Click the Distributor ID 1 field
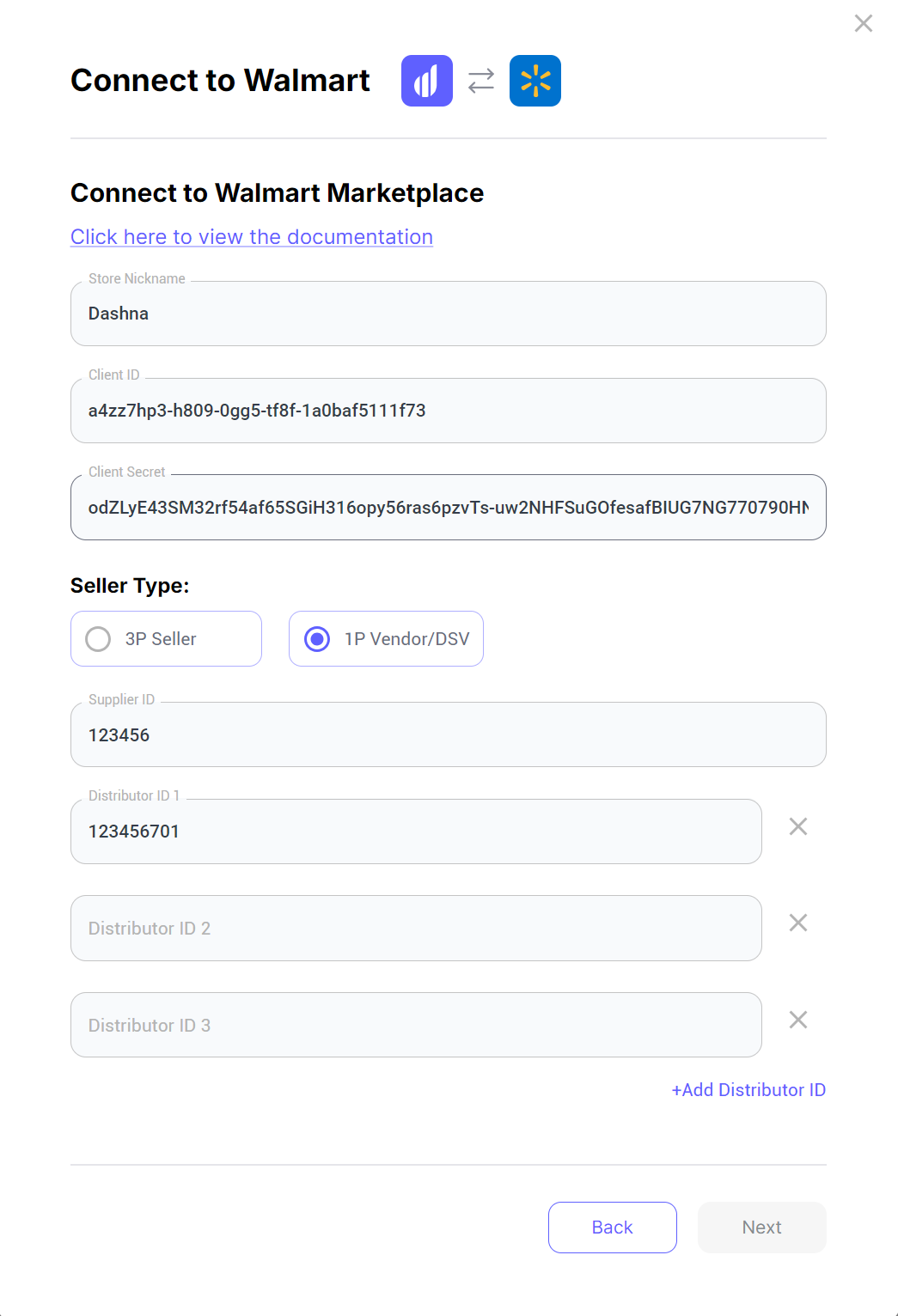The width and height of the screenshot is (898, 1316). (x=416, y=832)
